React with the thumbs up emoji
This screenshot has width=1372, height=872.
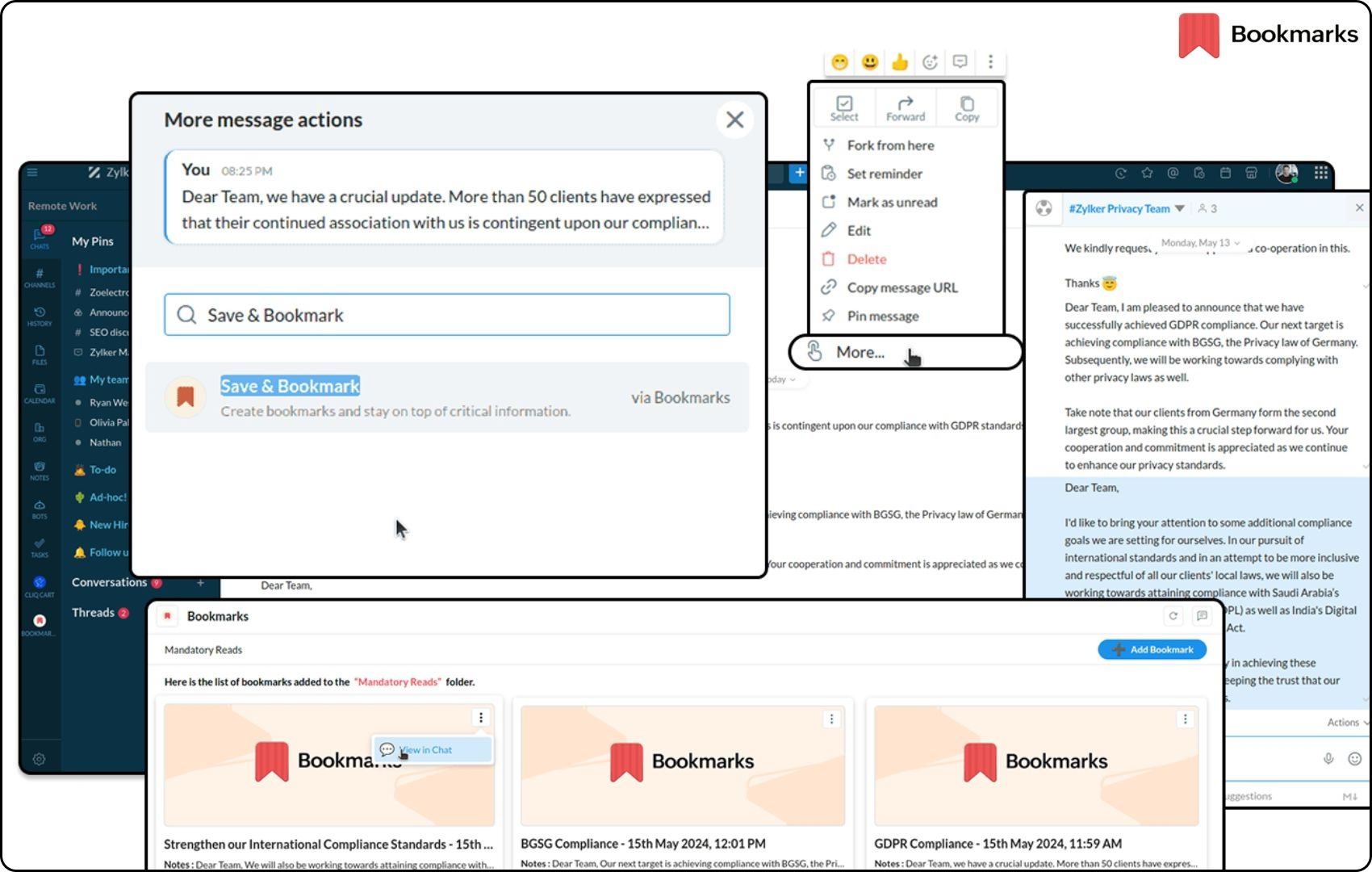click(900, 61)
